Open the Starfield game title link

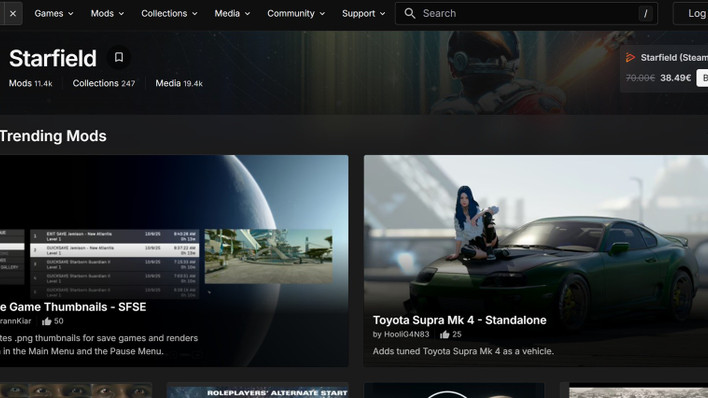tap(53, 58)
